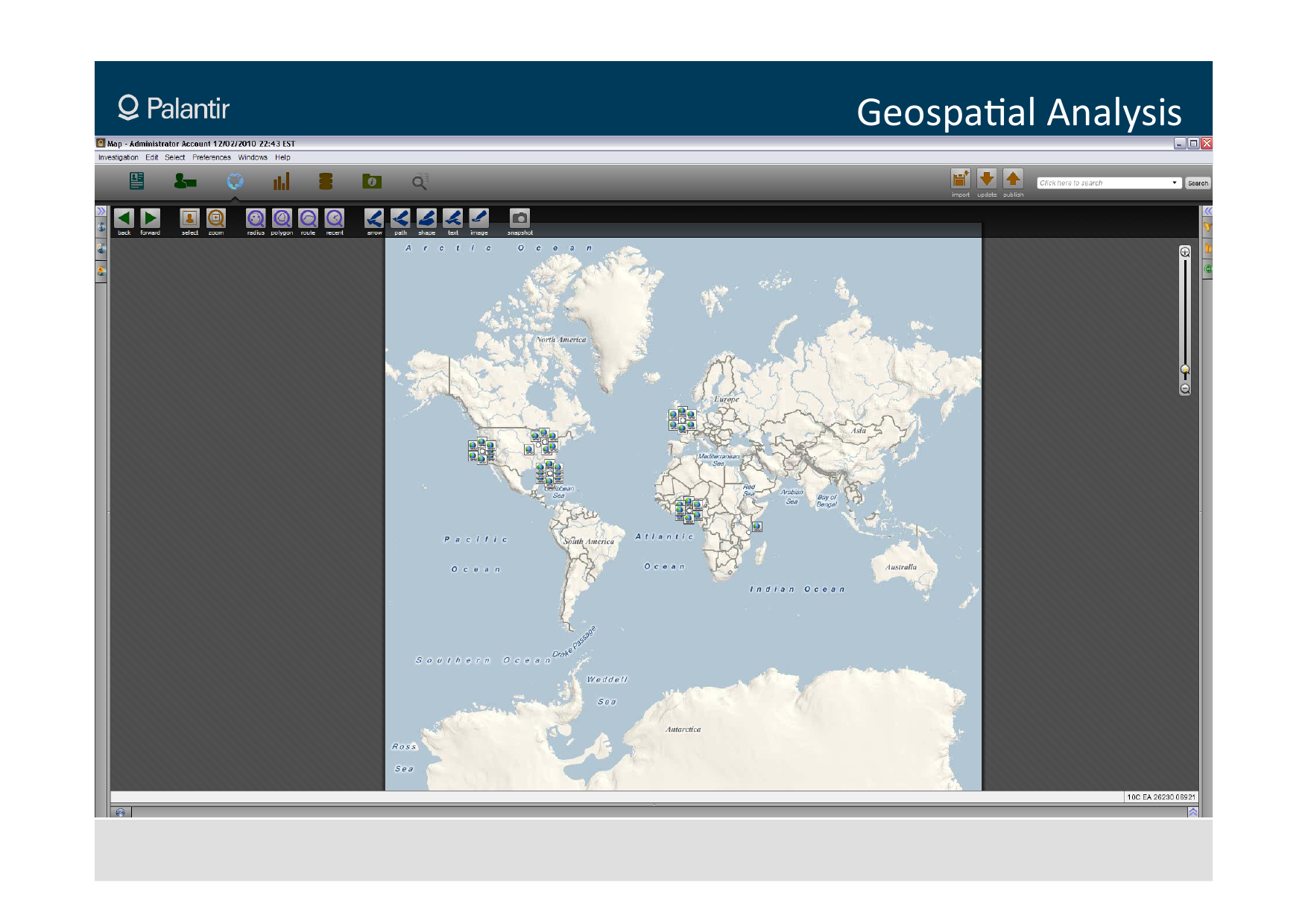Viewport: 1308px width, 924px height.
Task: Go back with the green back arrow
Action: [x=124, y=218]
